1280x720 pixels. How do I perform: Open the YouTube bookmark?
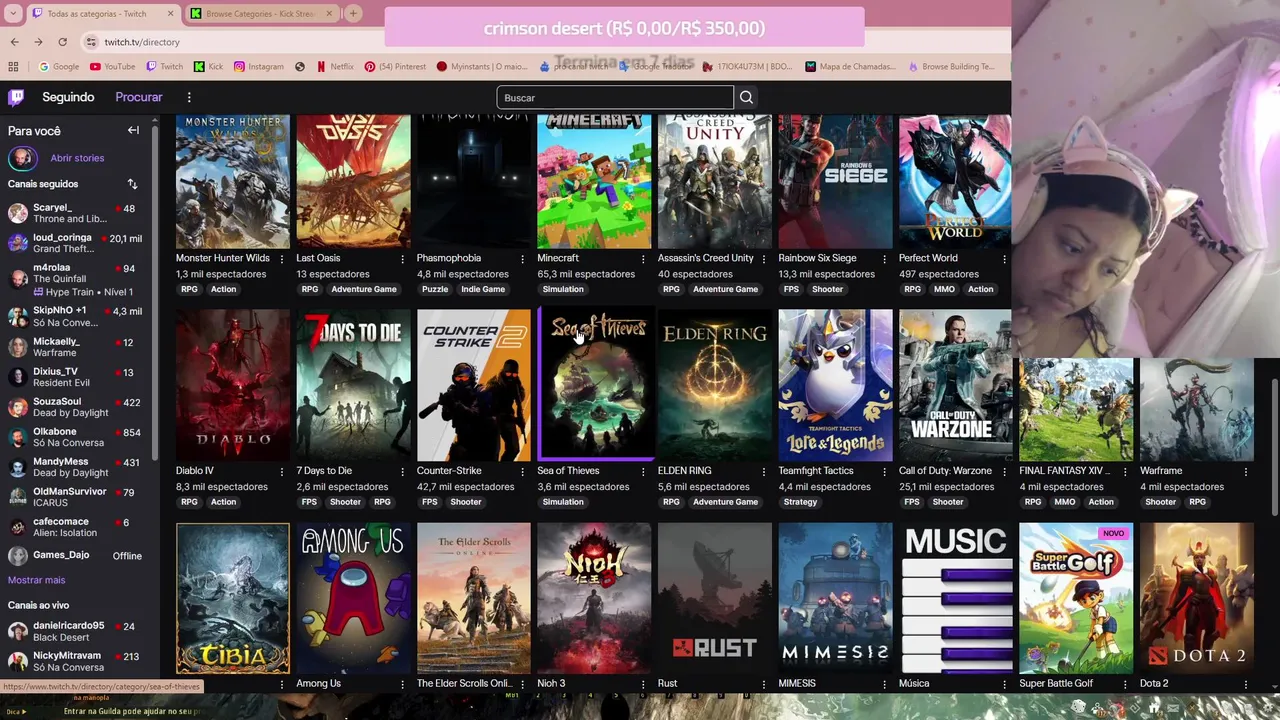112,66
